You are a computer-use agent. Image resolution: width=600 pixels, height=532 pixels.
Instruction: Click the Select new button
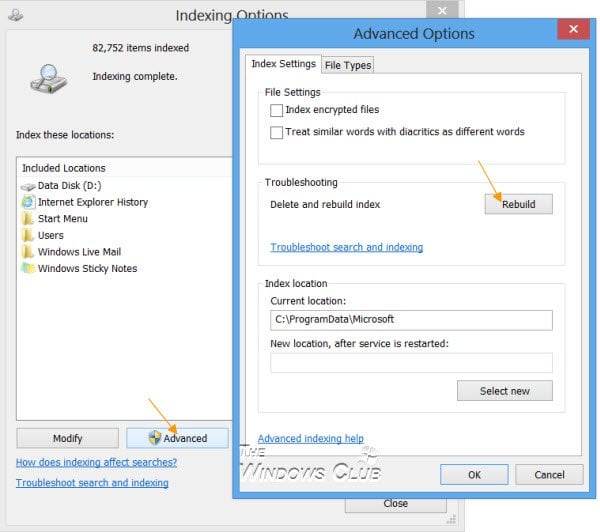(x=505, y=391)
